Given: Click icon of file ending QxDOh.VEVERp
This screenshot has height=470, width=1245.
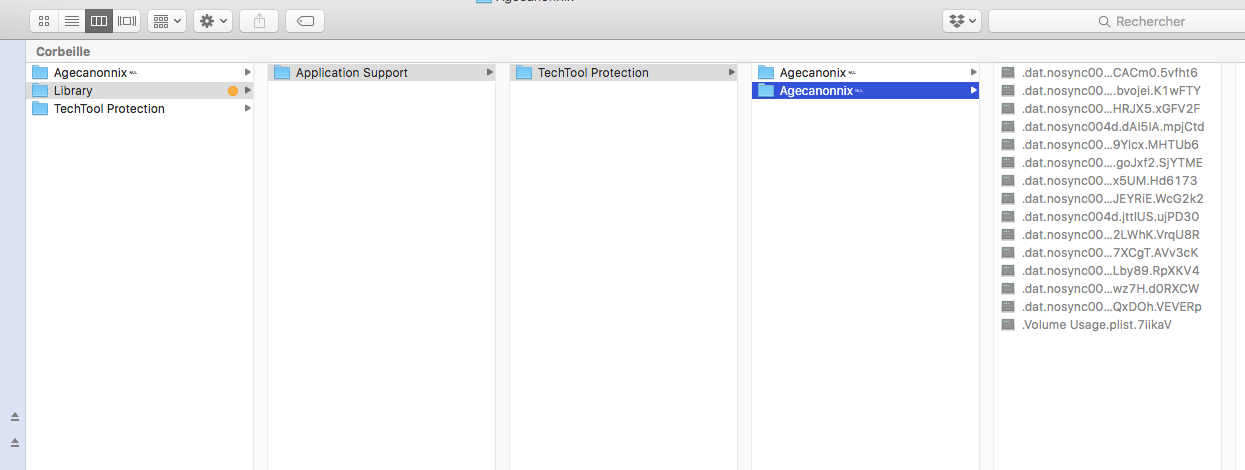Looking at the screenshot, I should 1008,306.
